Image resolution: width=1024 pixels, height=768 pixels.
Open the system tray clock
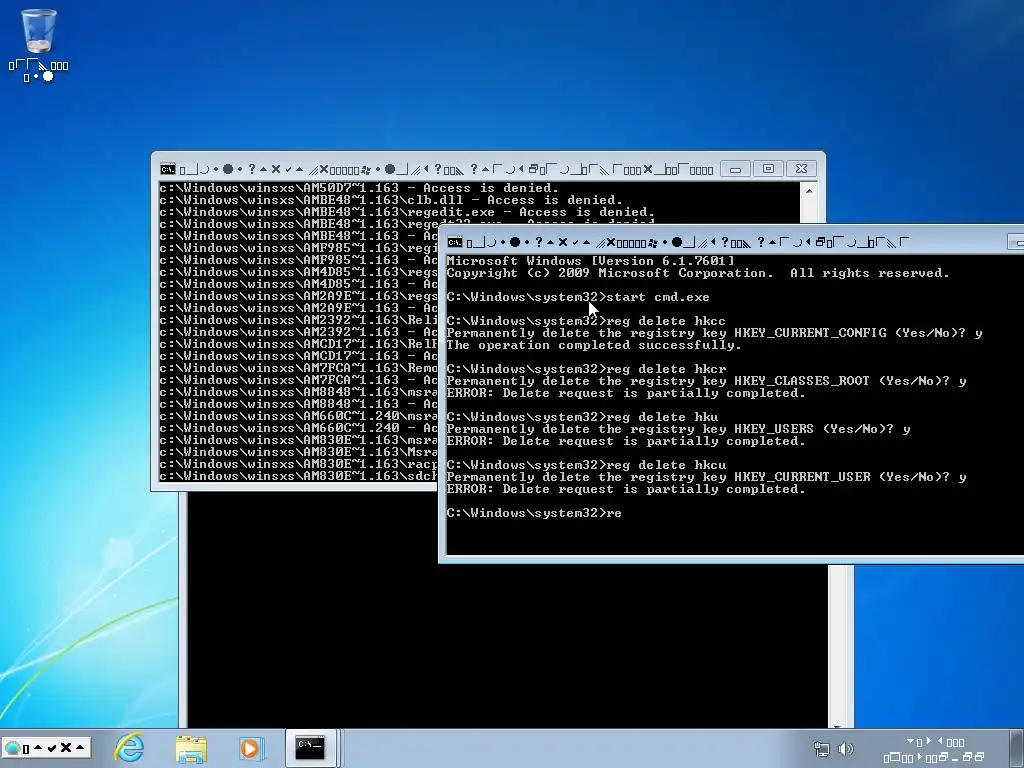[x=935, y=750]
